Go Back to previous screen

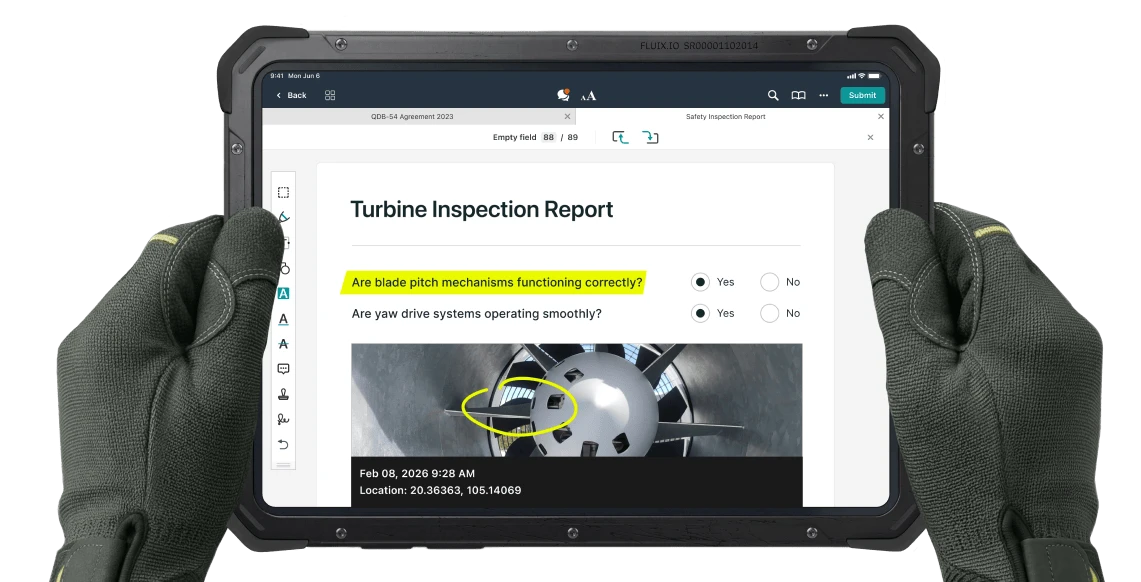pyautogui.click(x=292, y=95)
